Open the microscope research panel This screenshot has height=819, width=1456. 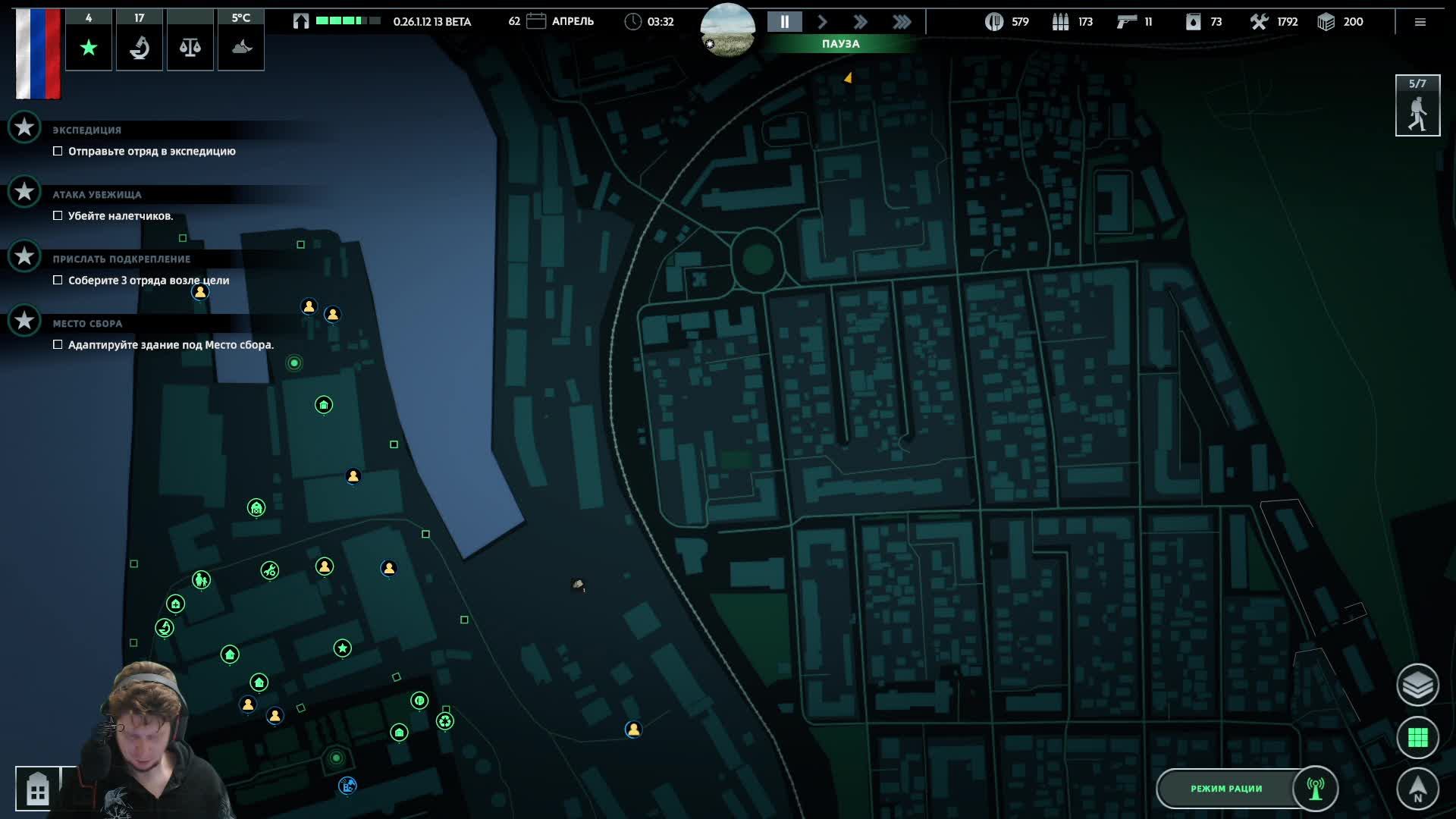coord(139,48)
